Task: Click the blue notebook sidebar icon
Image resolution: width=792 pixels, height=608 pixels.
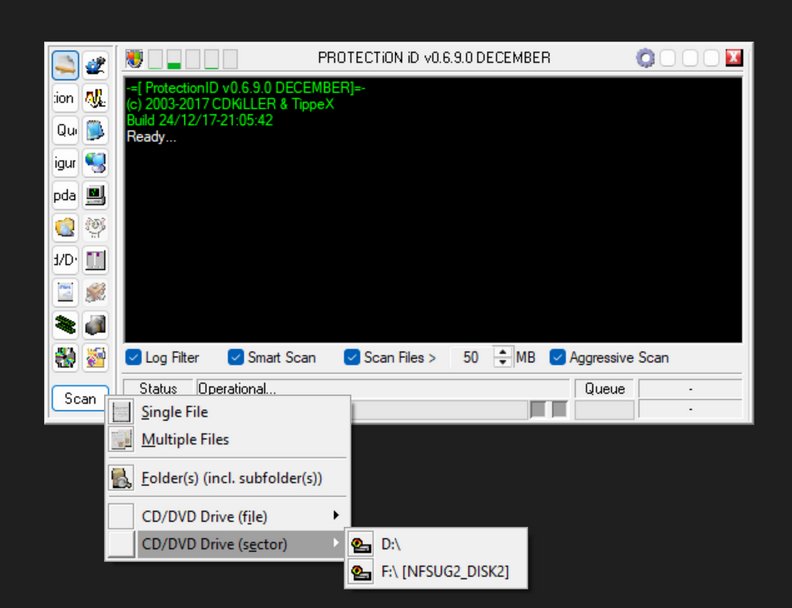Action: (x=95, y=130)
